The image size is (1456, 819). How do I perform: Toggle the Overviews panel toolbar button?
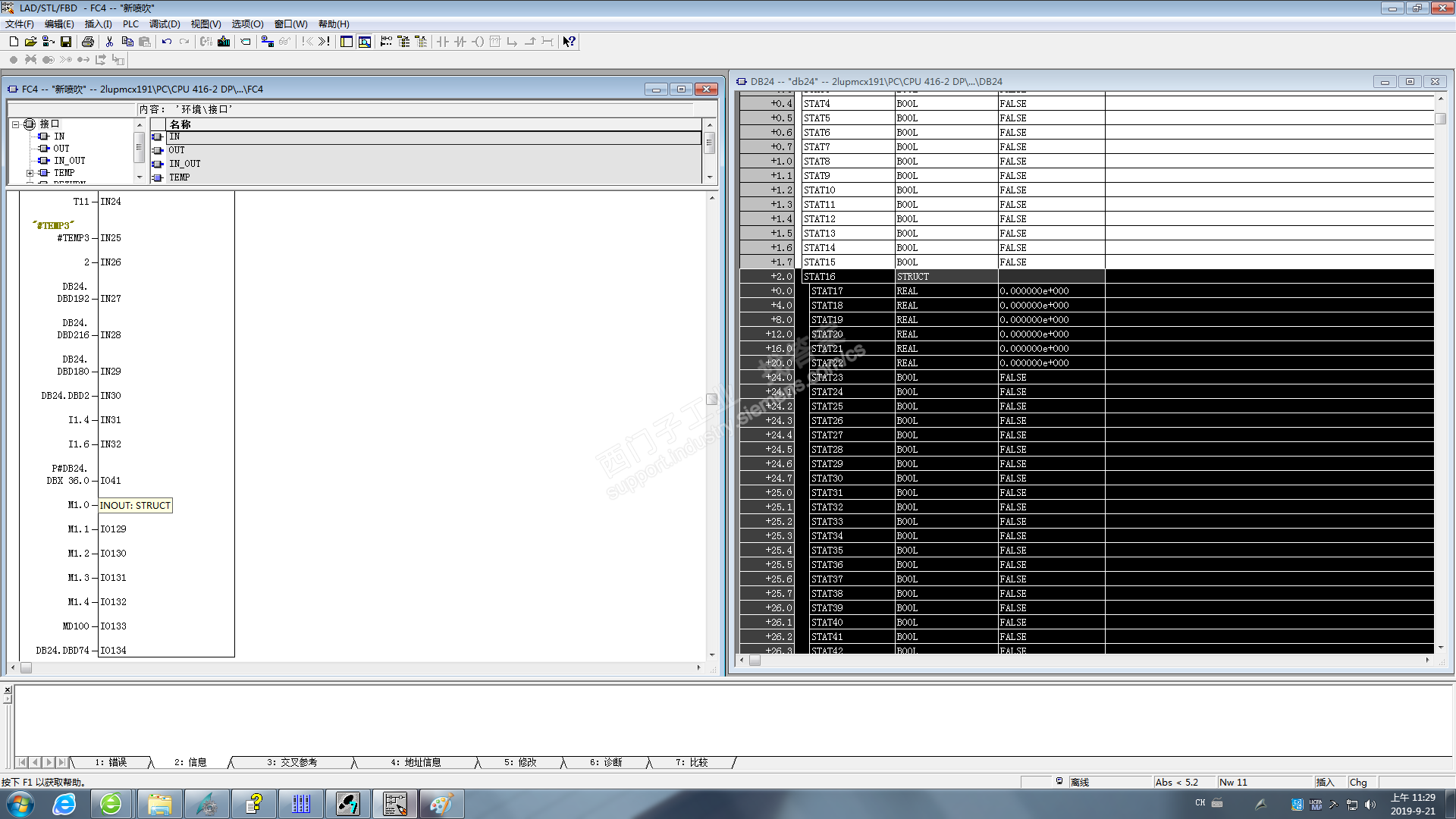coord(347,42)
